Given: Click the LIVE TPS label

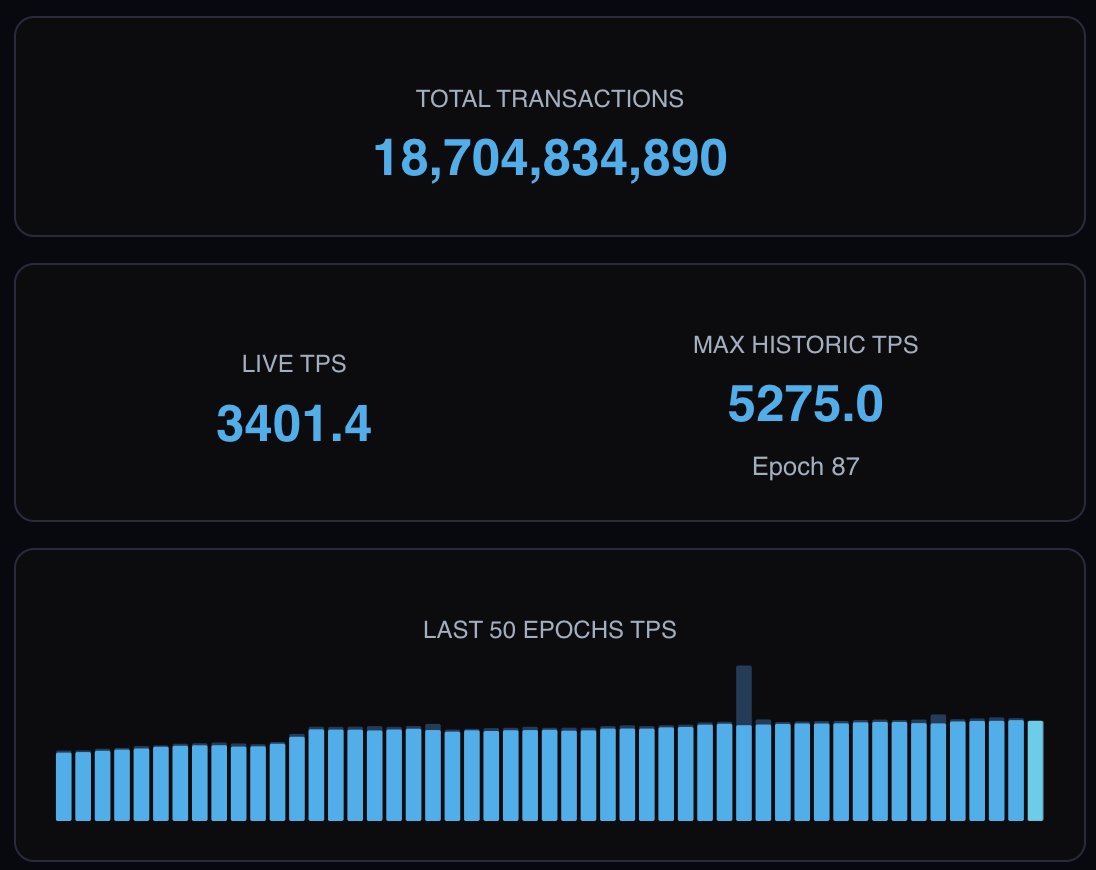Looking at the screenshot, I should pyautogui.click(x=293, y=364).
